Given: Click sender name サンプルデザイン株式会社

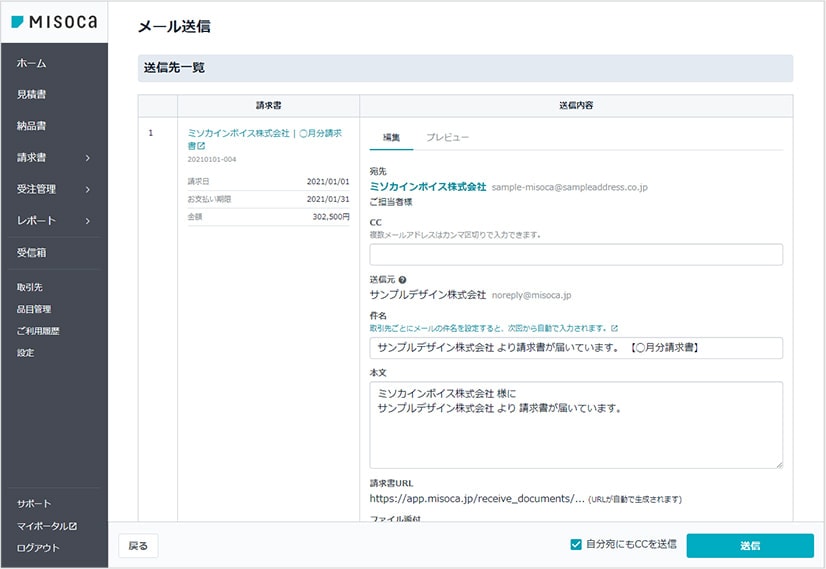Looking at the screenshot, I should pyautogui.click(x=428, y=295).
